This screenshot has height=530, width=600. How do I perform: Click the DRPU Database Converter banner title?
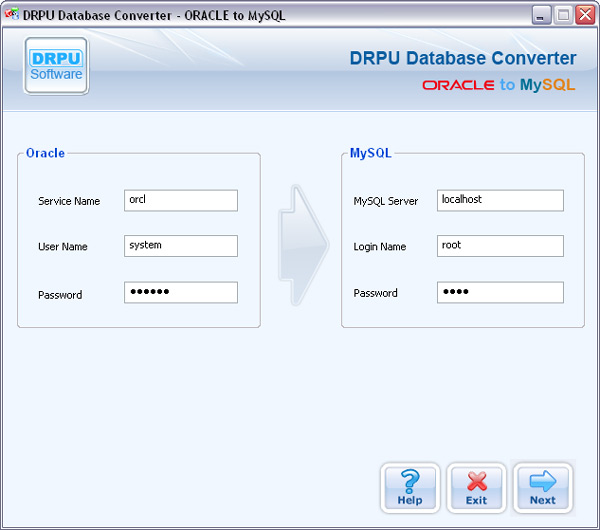(463, 58)
